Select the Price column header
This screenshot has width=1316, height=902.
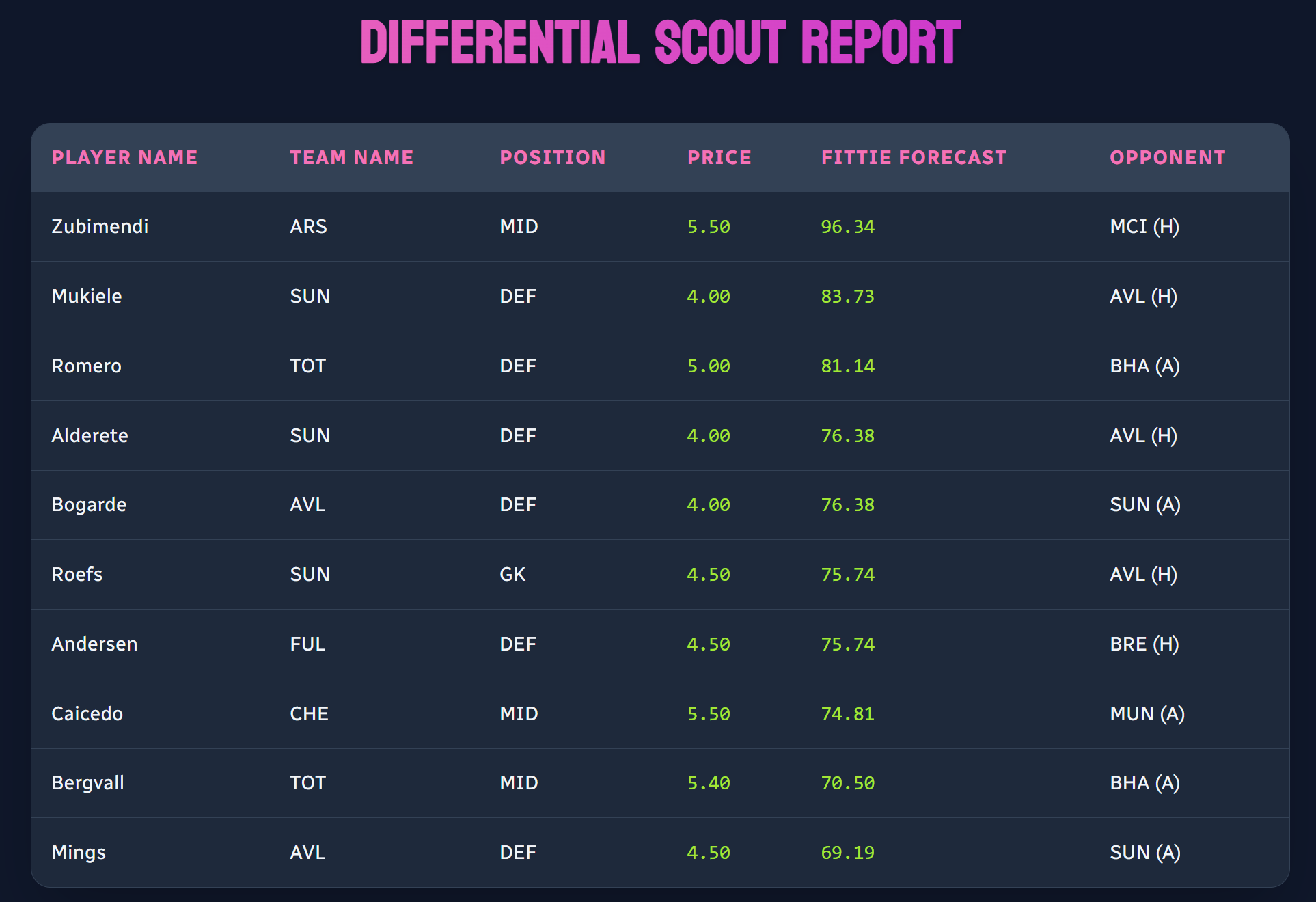719,158
